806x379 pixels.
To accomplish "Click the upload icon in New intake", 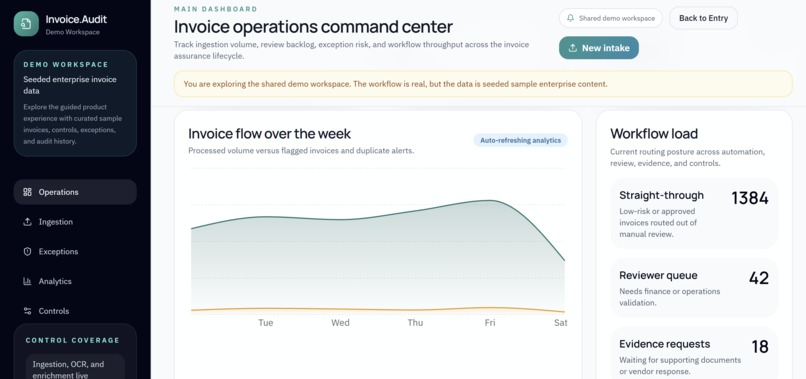I will 573,48.
